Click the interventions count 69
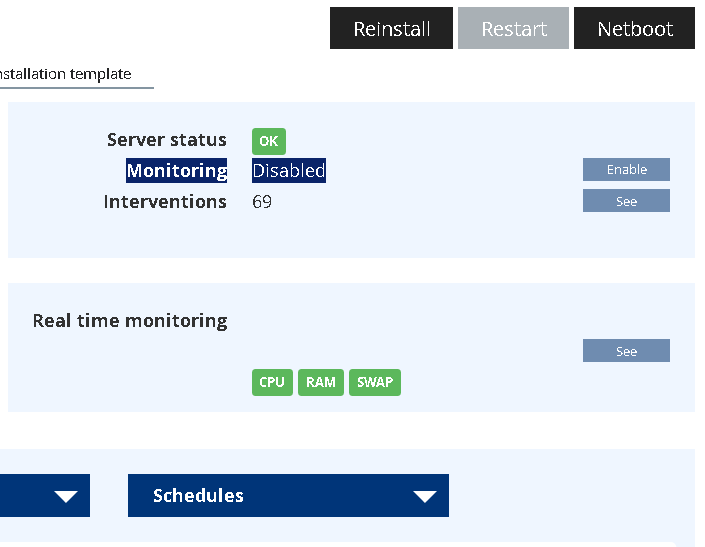 point(262,202)
